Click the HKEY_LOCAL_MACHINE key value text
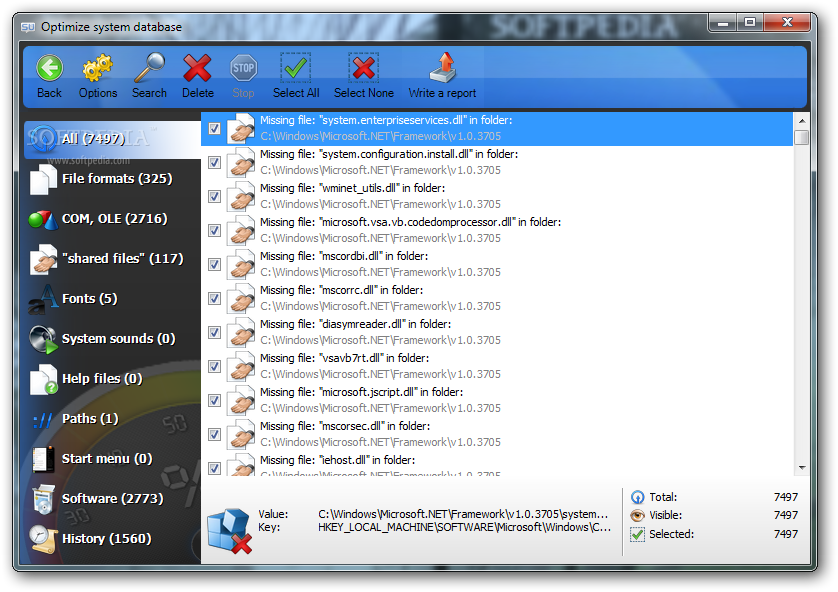This screenshot has width=838, height=592. pos(464,527)
